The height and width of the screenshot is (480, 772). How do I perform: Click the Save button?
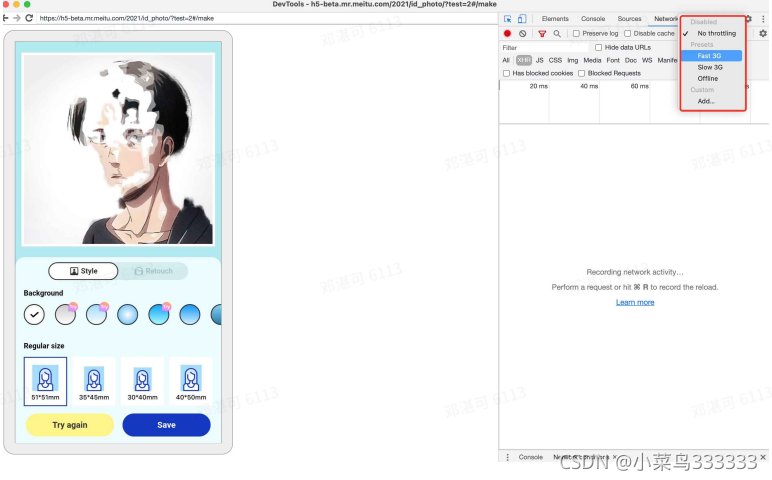click(166, 425)
